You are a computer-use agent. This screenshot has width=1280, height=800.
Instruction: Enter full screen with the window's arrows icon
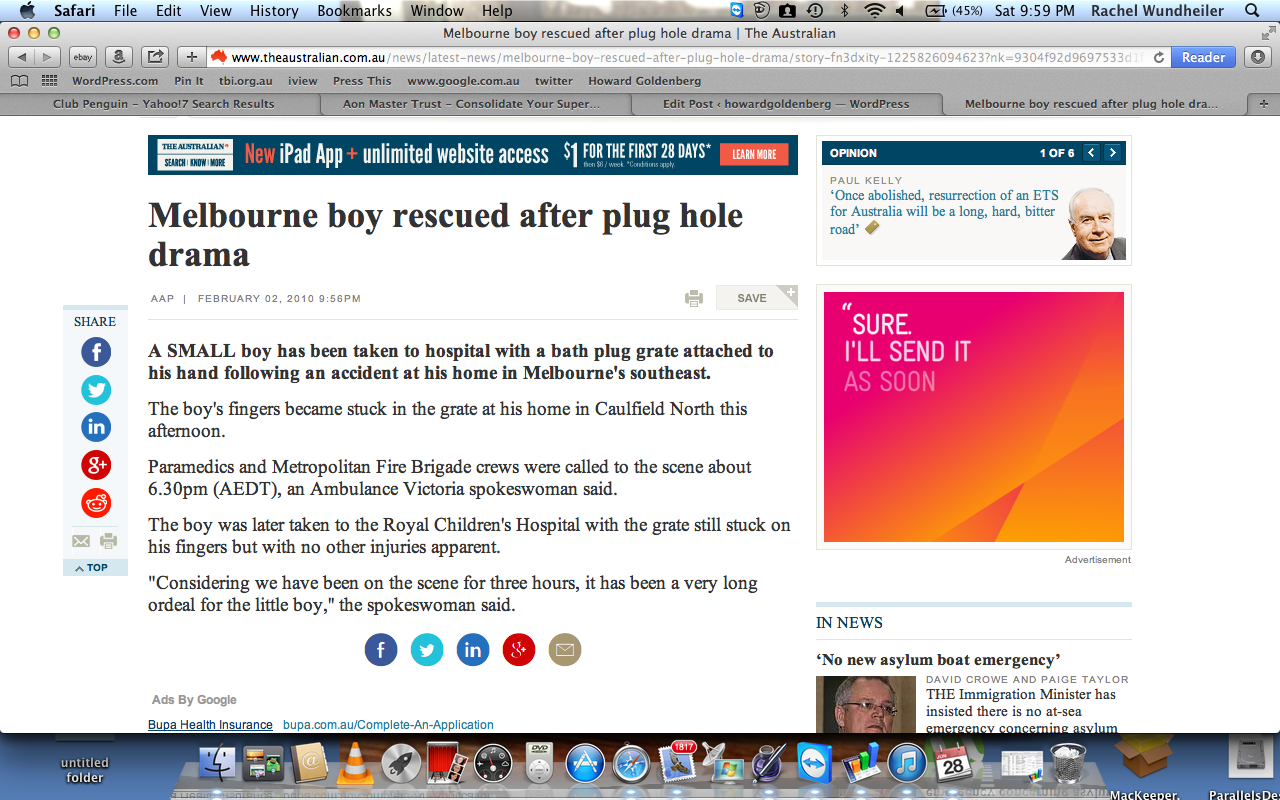(1267, 33)
